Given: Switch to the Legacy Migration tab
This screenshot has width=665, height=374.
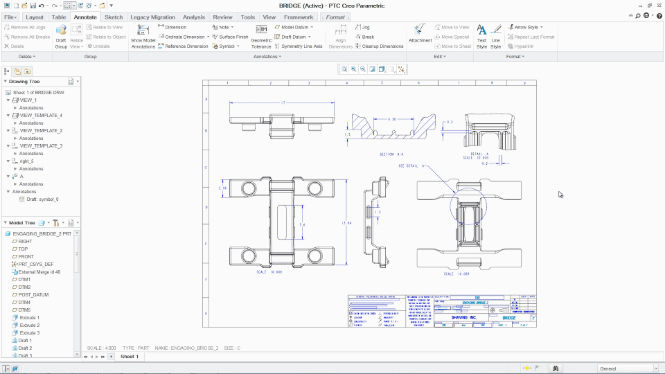Looking at the screenshot, I should (x=152, y=17).
